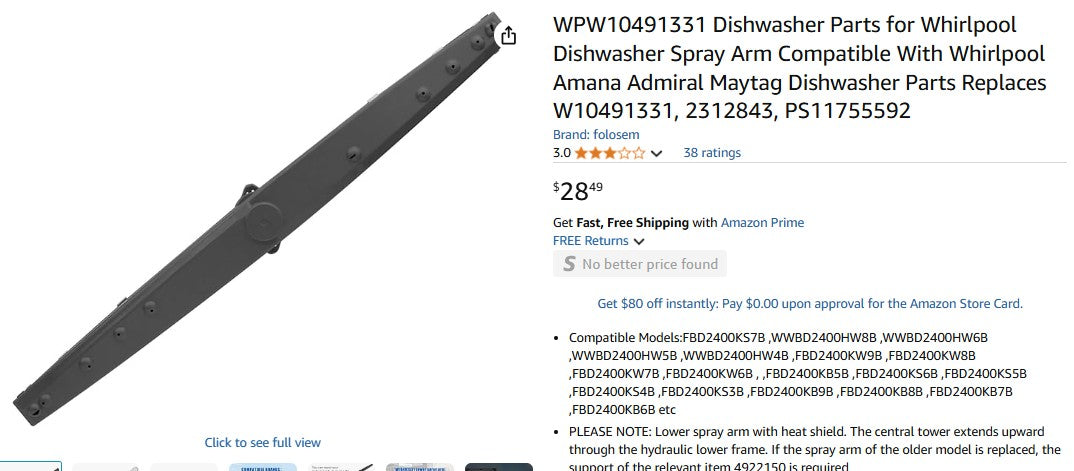
Task: Select the second product thumbnail
Action: coord(105,467)
